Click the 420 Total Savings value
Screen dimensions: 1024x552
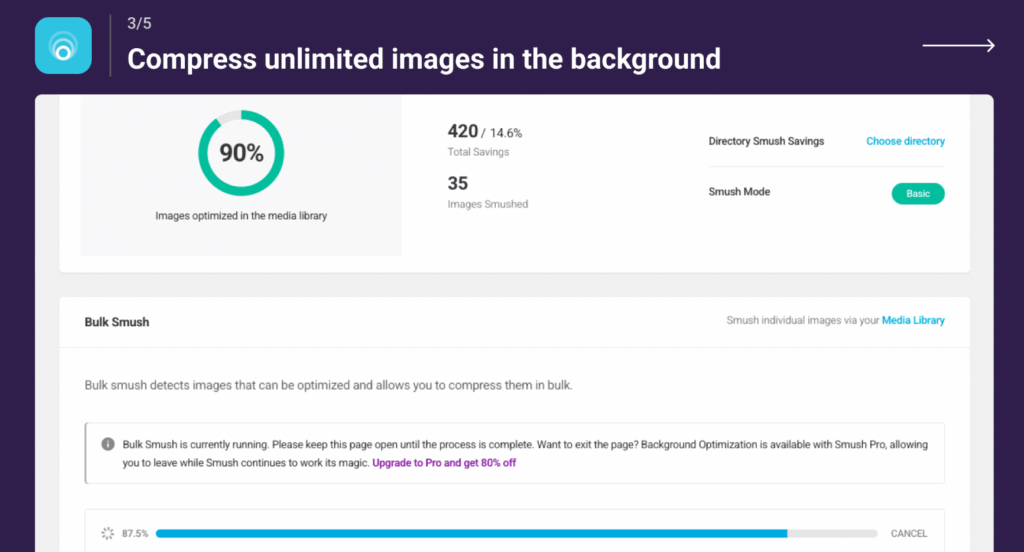tap(462, 131)
